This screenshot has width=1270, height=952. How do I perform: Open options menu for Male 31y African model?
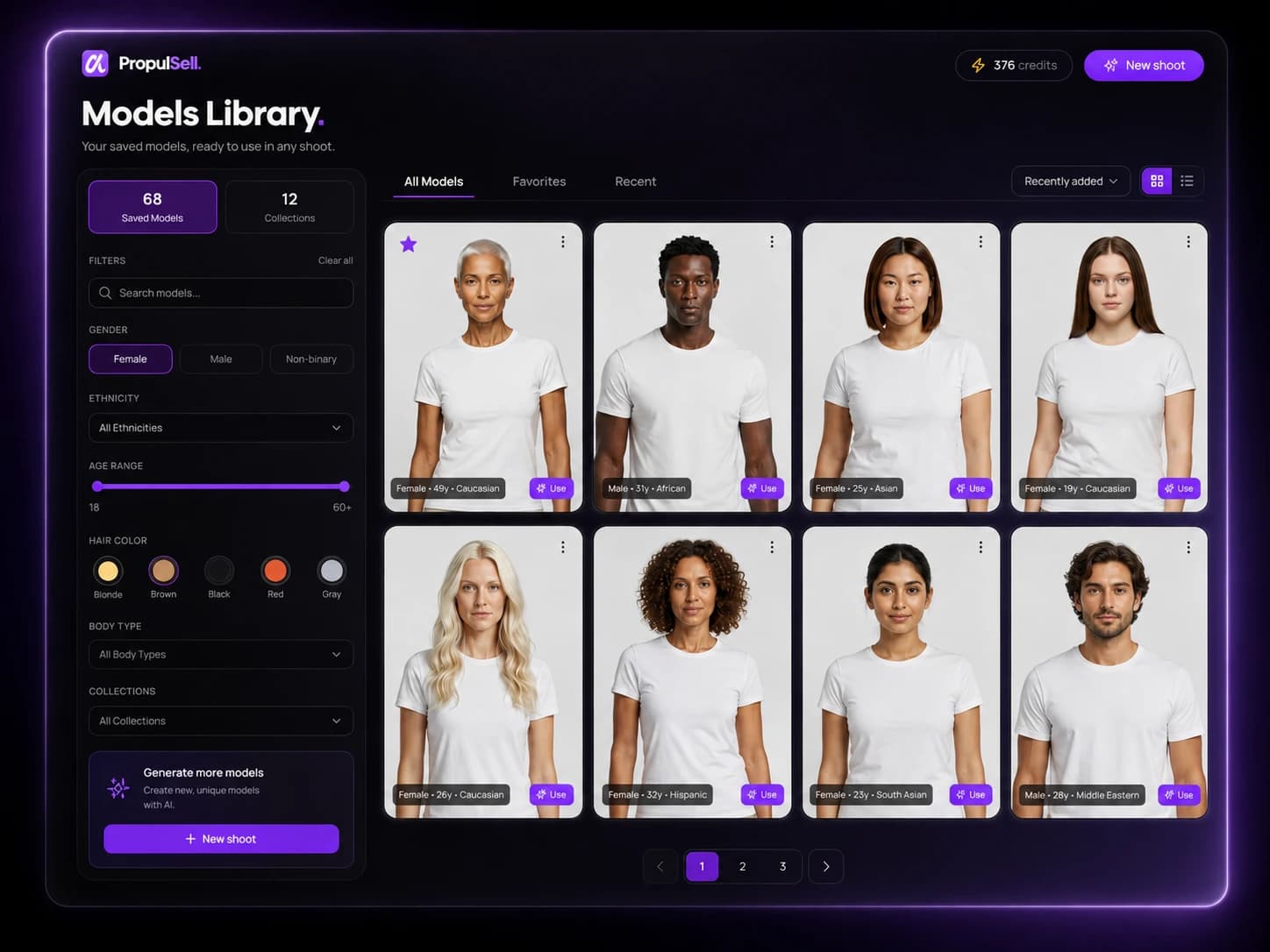click(772, 242)
